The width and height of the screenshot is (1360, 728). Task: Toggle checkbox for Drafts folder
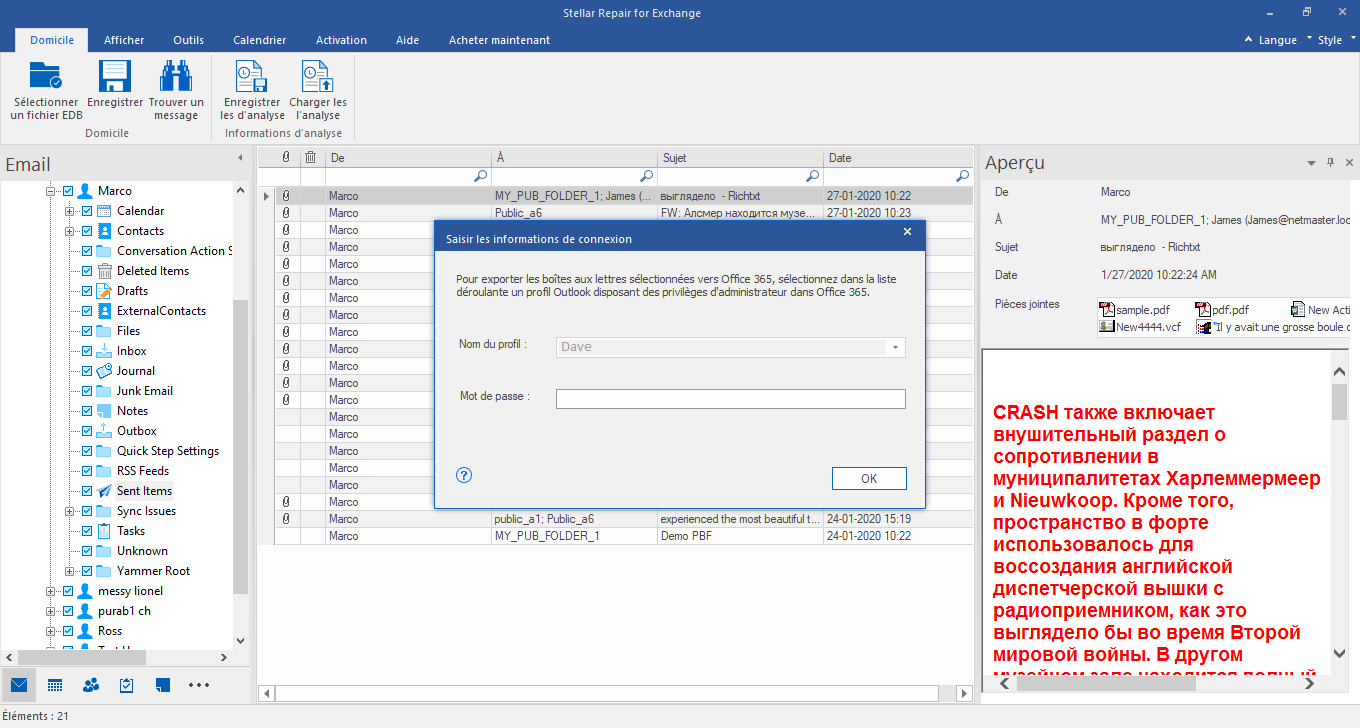(x=87, y=291)
